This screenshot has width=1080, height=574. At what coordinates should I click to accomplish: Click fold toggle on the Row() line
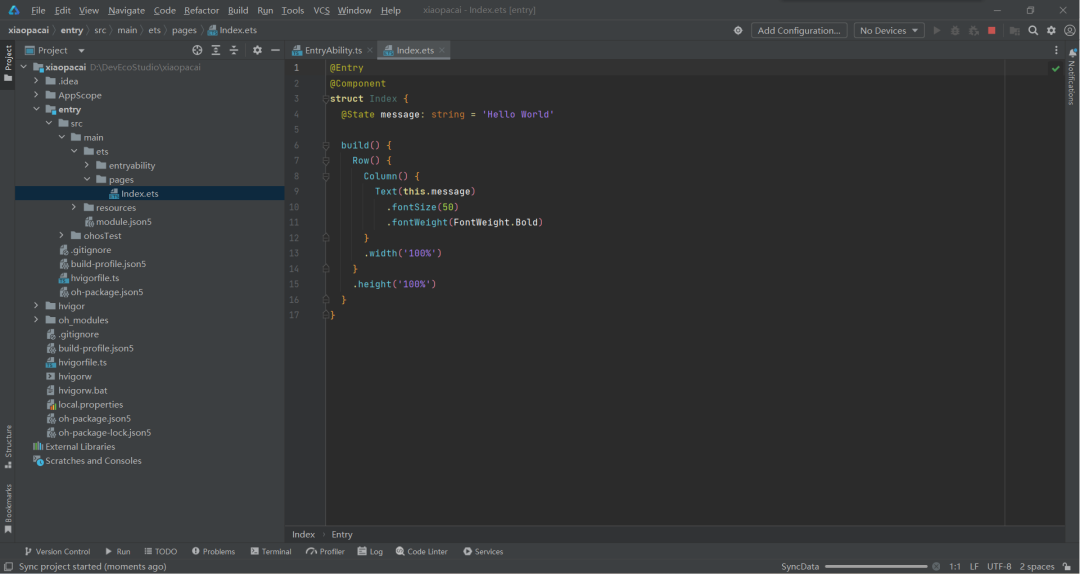pyautogui.click(x=326, y=161)
